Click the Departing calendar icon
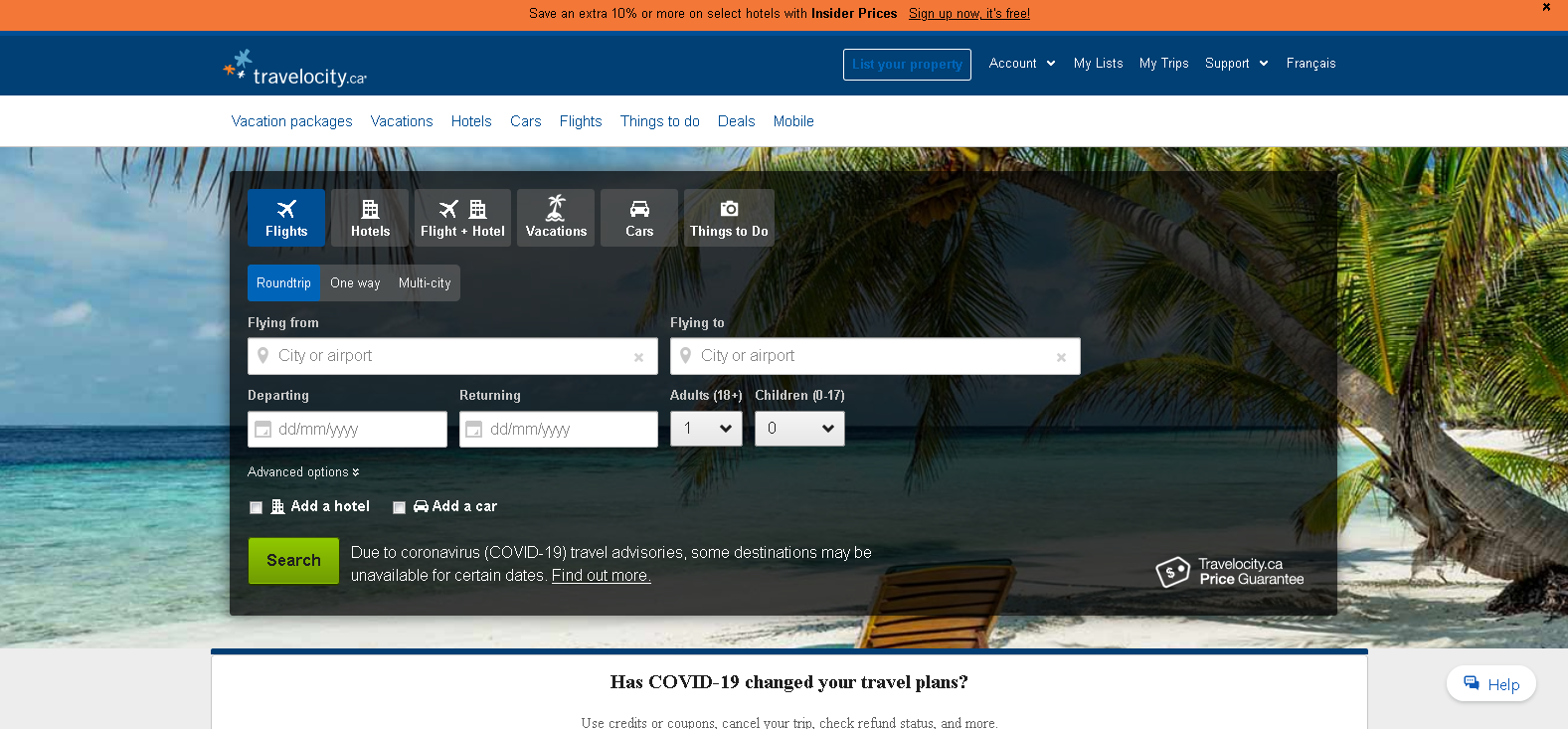The image size is (1568, 729). (x=263, y=430)
